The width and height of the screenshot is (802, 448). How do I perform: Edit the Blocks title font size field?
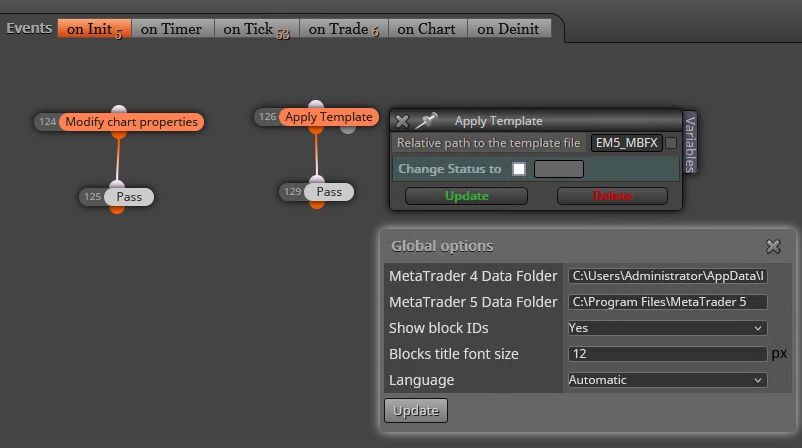[667, 354]
